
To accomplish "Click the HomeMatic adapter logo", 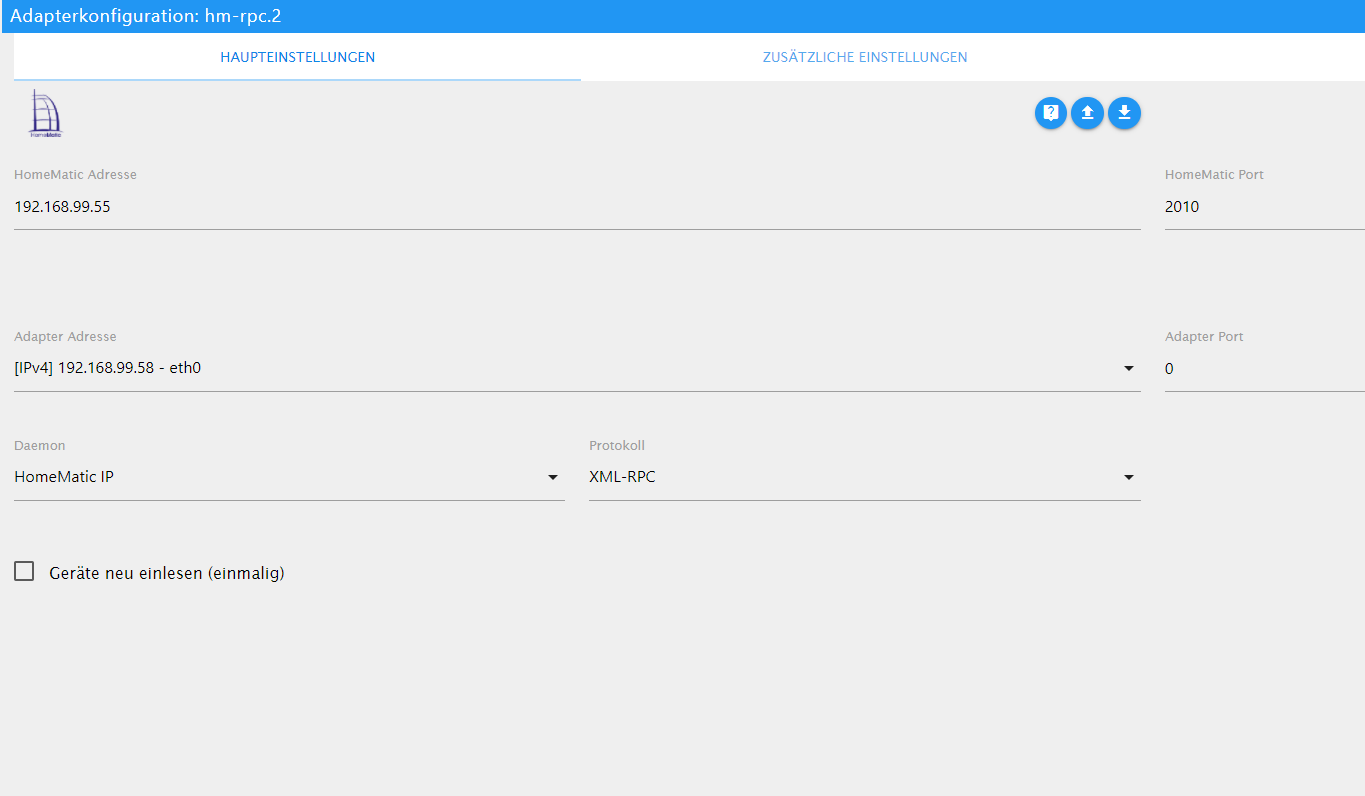I will (45, 113).
